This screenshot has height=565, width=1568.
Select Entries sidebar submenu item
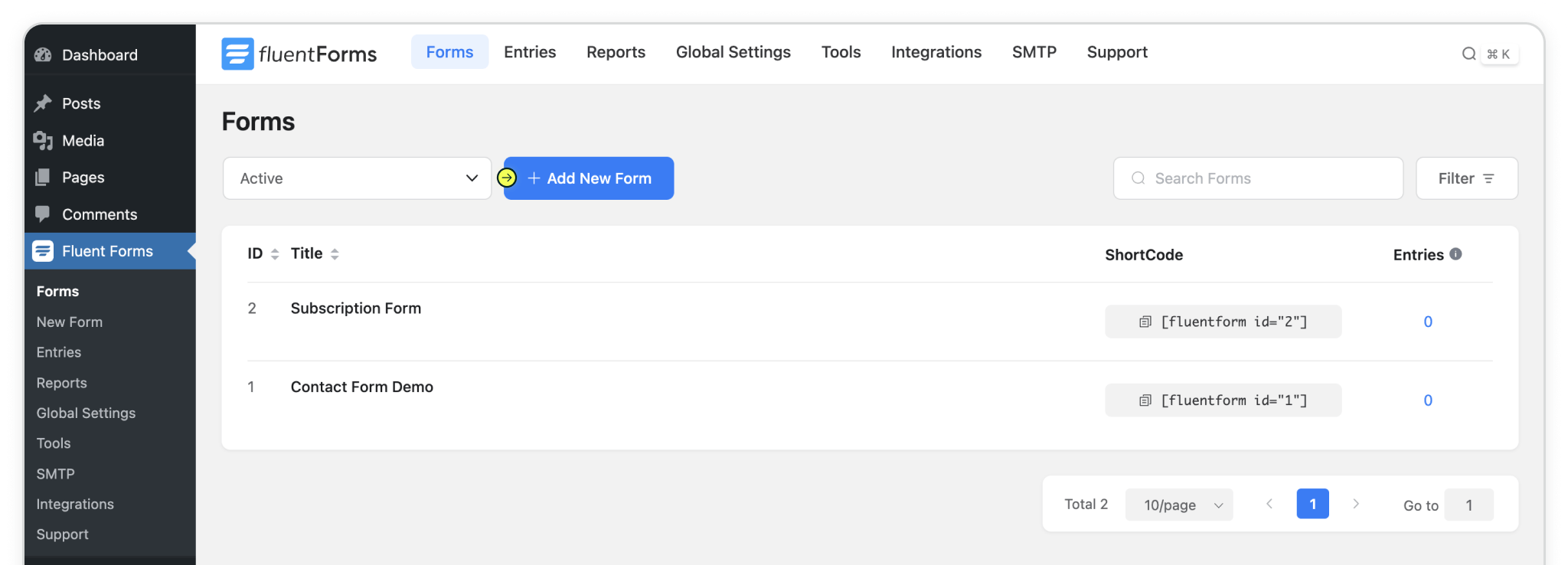pos(59,352)
